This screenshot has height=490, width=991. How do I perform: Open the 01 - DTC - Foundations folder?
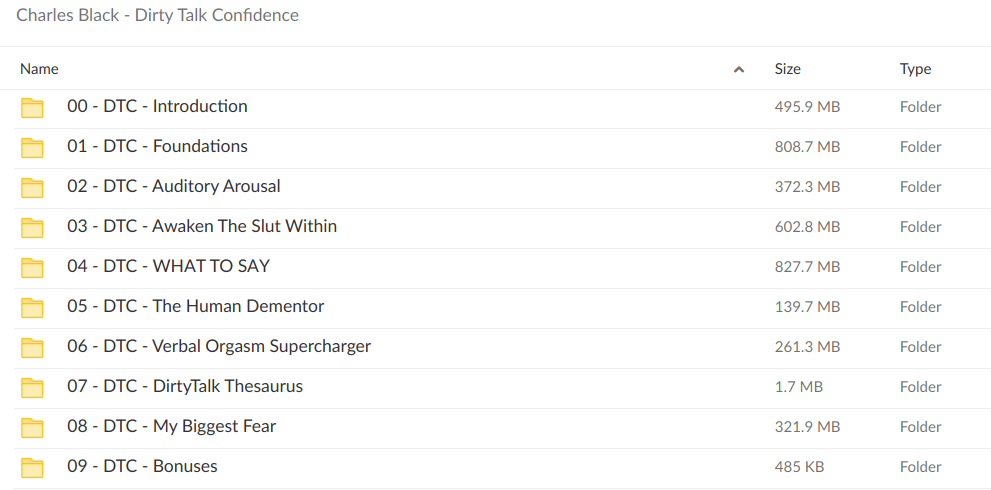157,146
